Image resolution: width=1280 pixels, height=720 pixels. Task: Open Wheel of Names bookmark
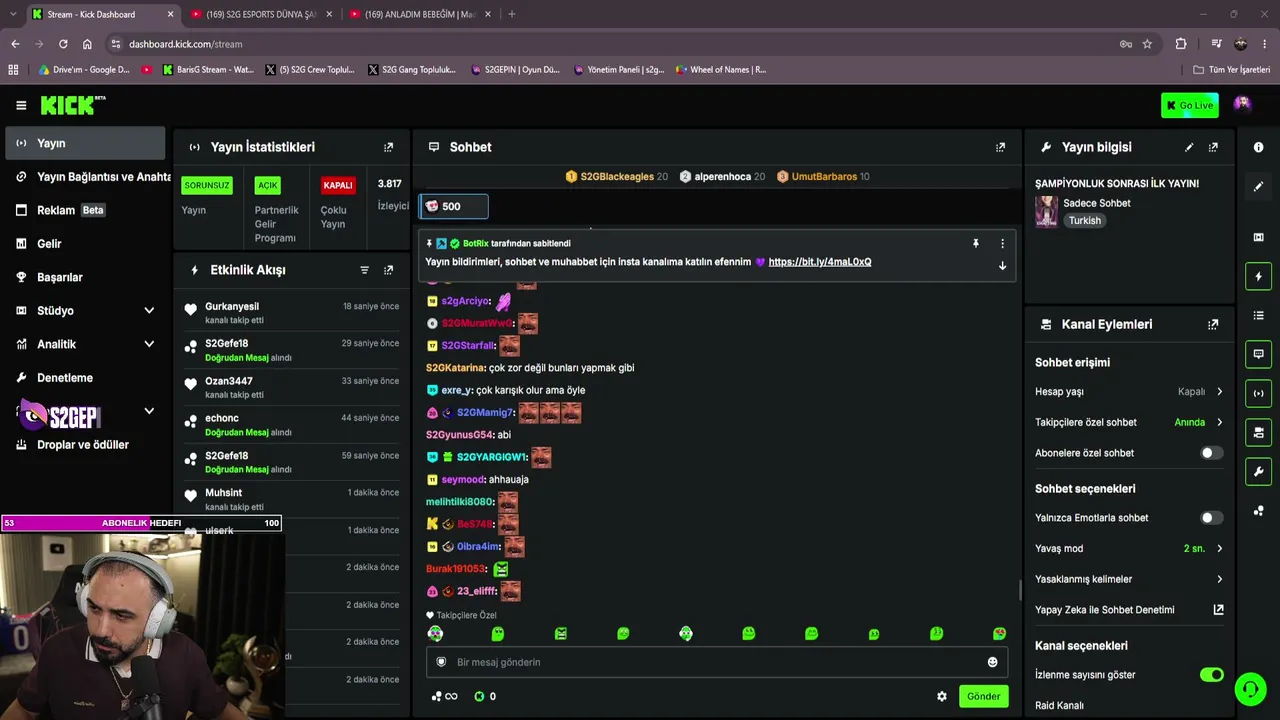pyautogui.click(x=720, y=70)
